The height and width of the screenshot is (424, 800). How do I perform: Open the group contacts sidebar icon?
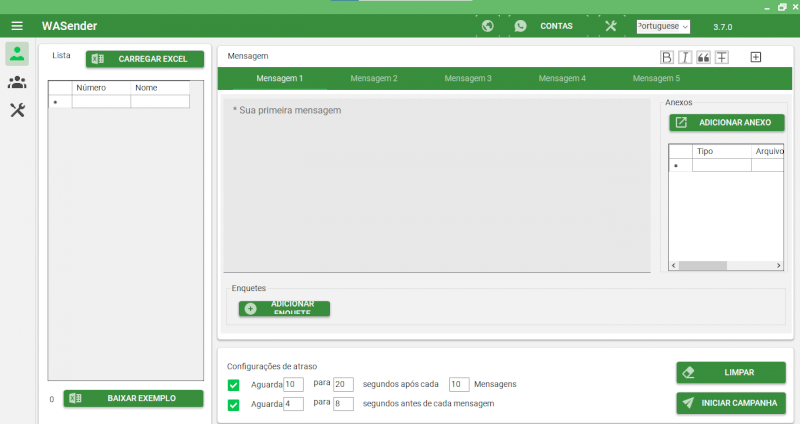17,82
